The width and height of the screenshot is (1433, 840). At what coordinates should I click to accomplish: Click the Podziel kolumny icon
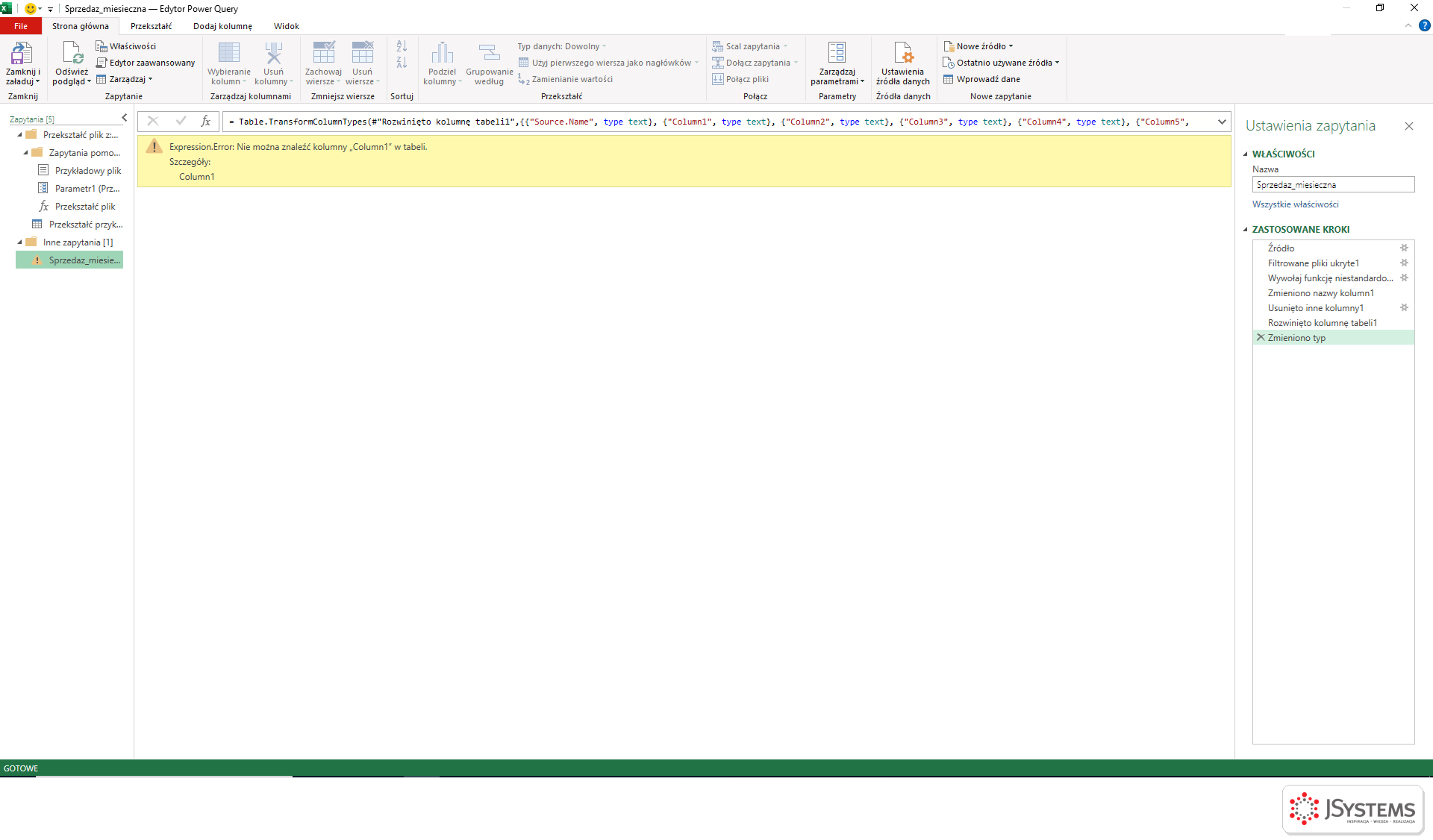click(x=442, y=53)
